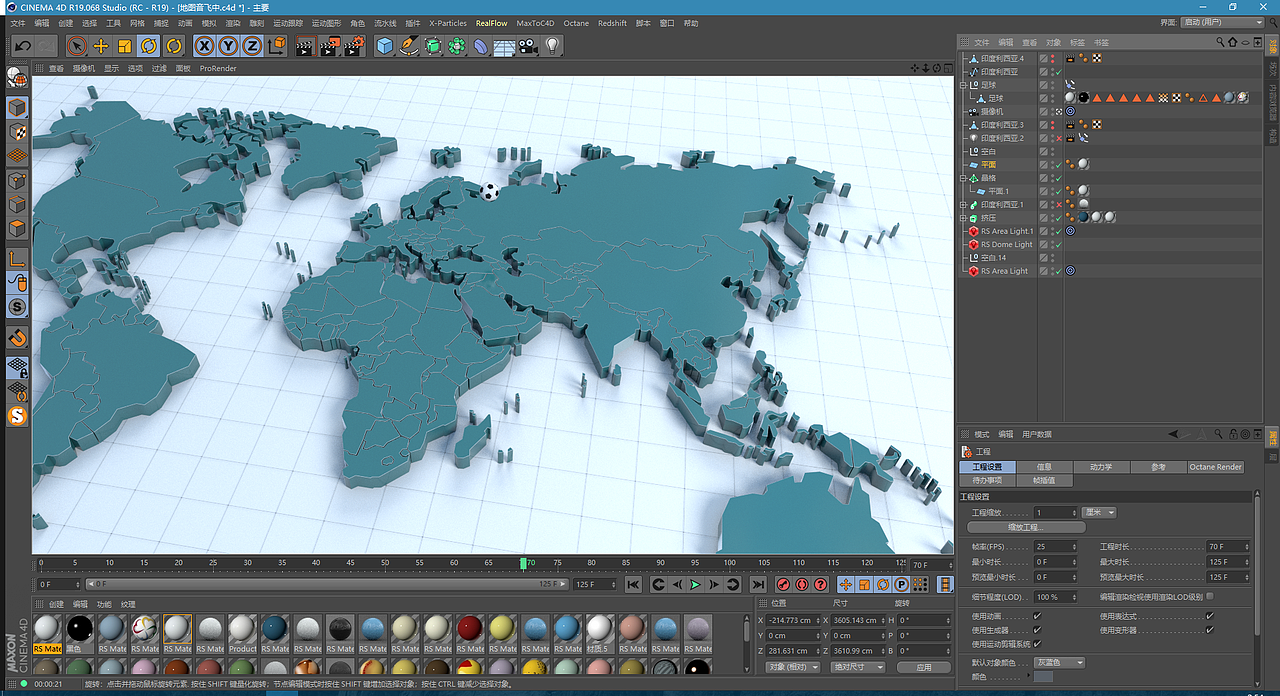Switch the coordinate system icon
This screenshot has width=1280, height=696.
coord(277,46)
